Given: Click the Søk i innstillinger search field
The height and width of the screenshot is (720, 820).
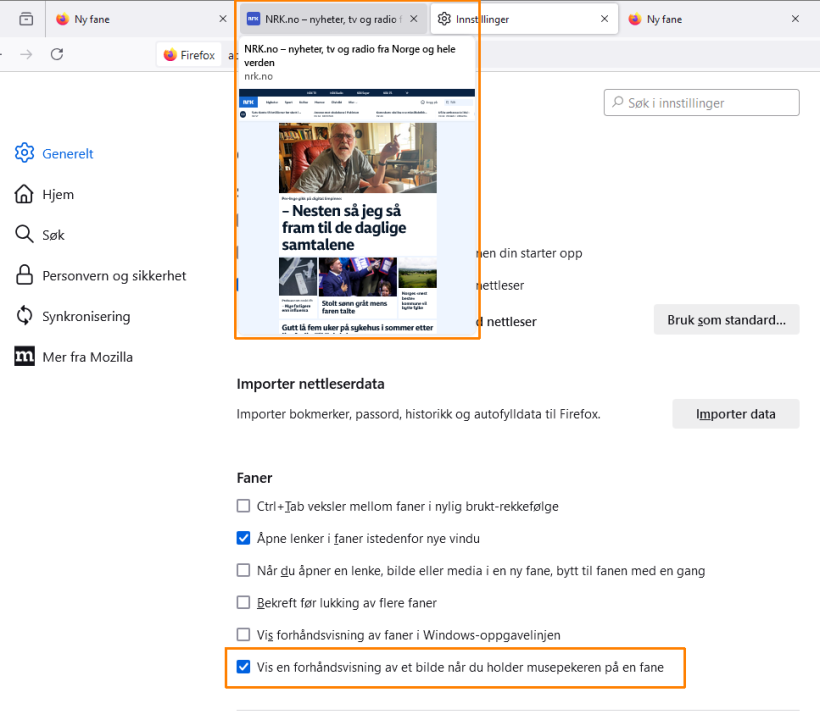Looking at the screenshot, I should pos(700,102).
